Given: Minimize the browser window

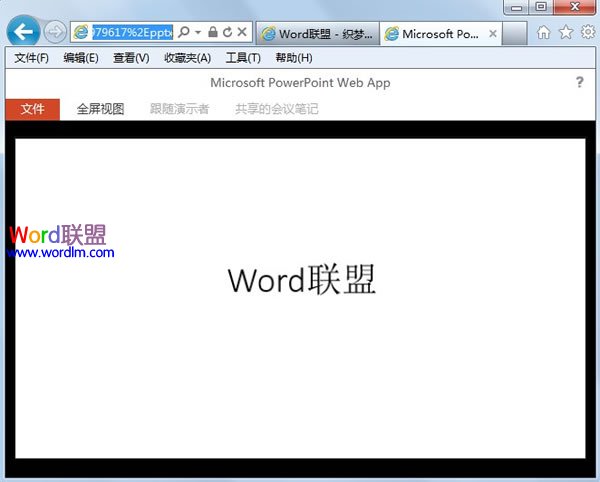Looking at the screenshot, I should coord(517,7).
